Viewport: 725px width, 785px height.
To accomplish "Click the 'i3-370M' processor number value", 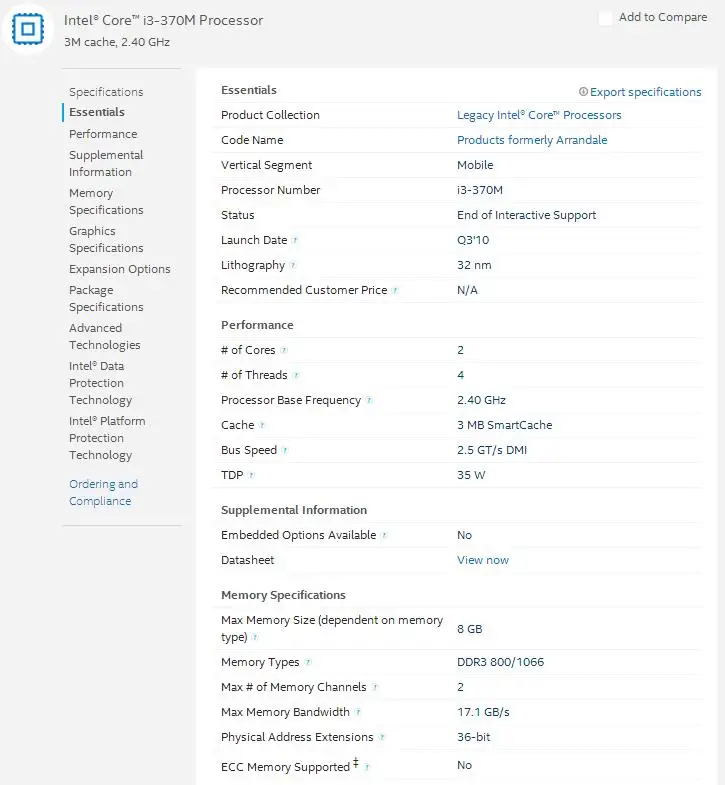I will (x=480, y=190).
